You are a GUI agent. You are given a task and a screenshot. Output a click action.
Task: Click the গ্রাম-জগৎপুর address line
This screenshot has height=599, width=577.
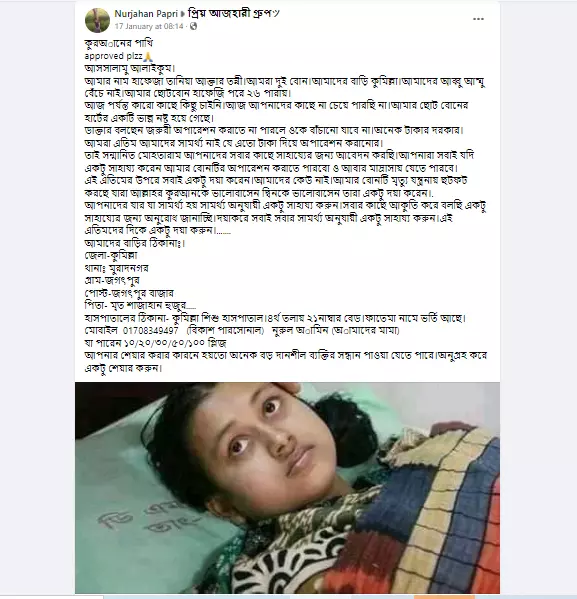coord(112,280)
